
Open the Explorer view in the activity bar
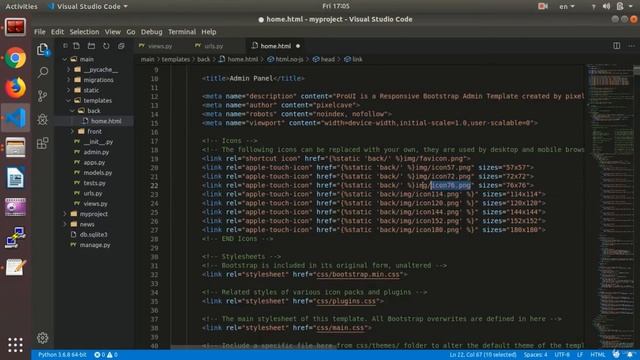coord(42,50)
